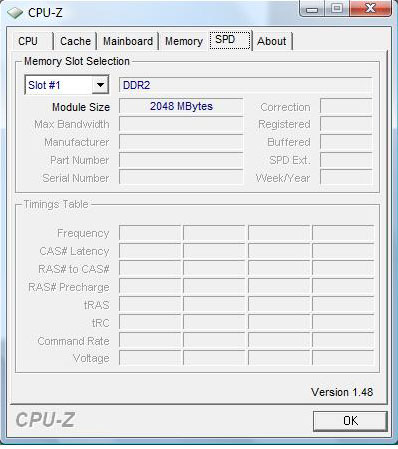398x449 pixels.
Task: Click the empty Part Number field
Action: 181,160
